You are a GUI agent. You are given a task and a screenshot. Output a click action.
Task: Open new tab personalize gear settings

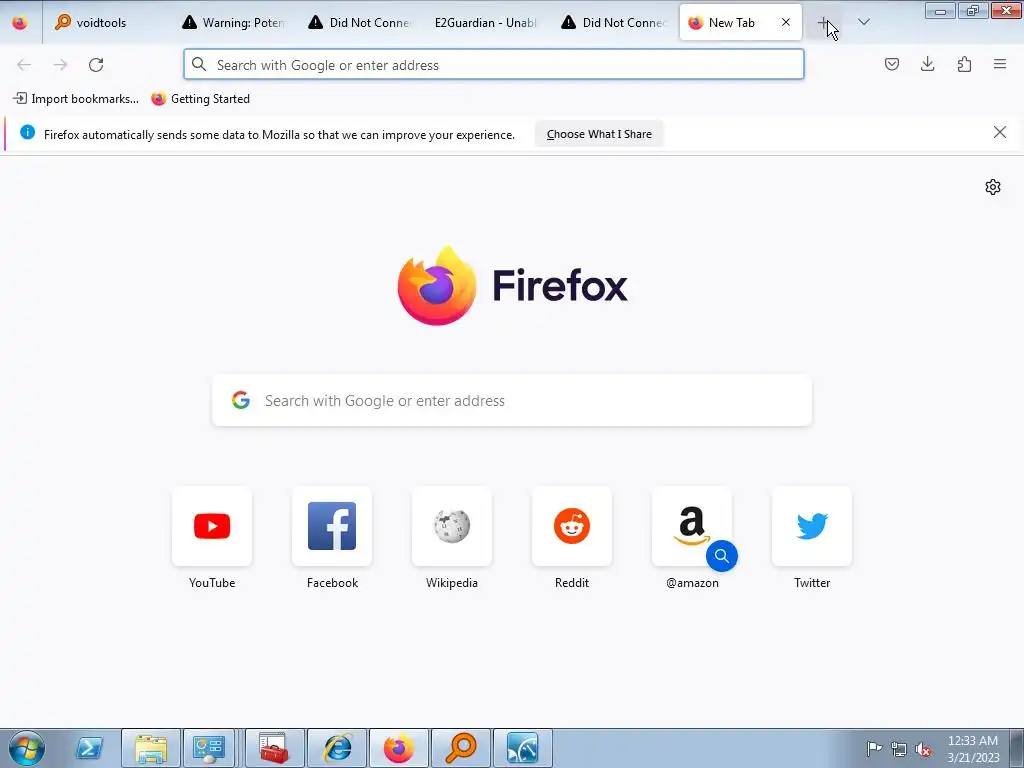coord(993,187)
